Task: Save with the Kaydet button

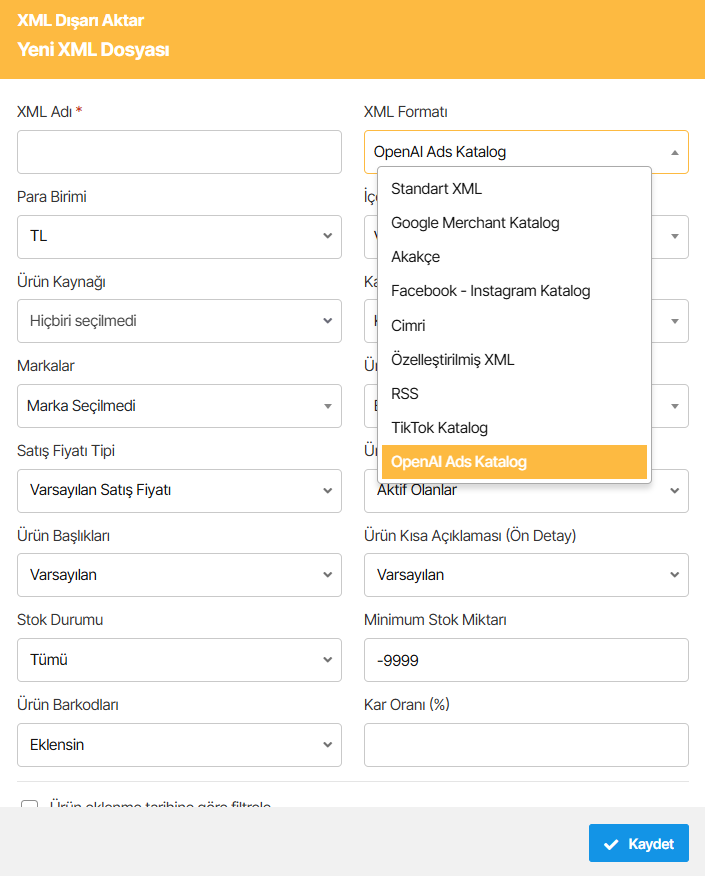Action: click(x=639, y=843)
